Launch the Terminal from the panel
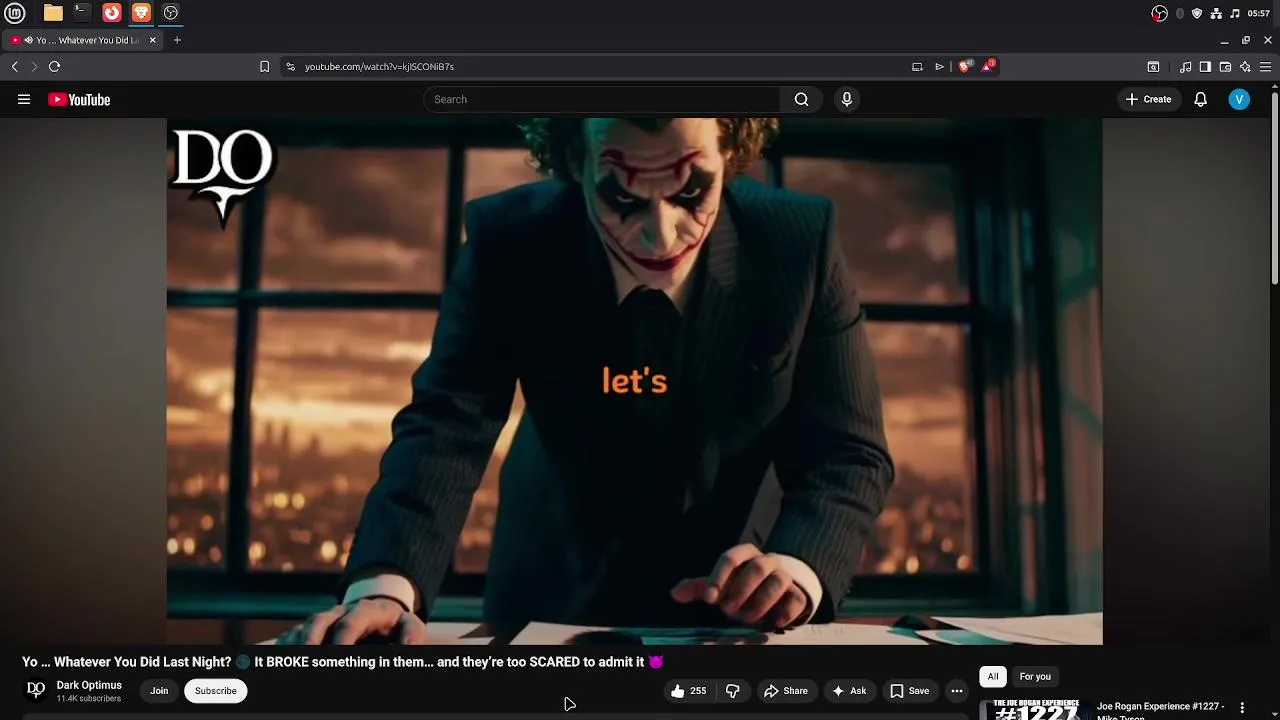Image resolution: width=1280 pixels, height=720 pixels. coord(82,13)
